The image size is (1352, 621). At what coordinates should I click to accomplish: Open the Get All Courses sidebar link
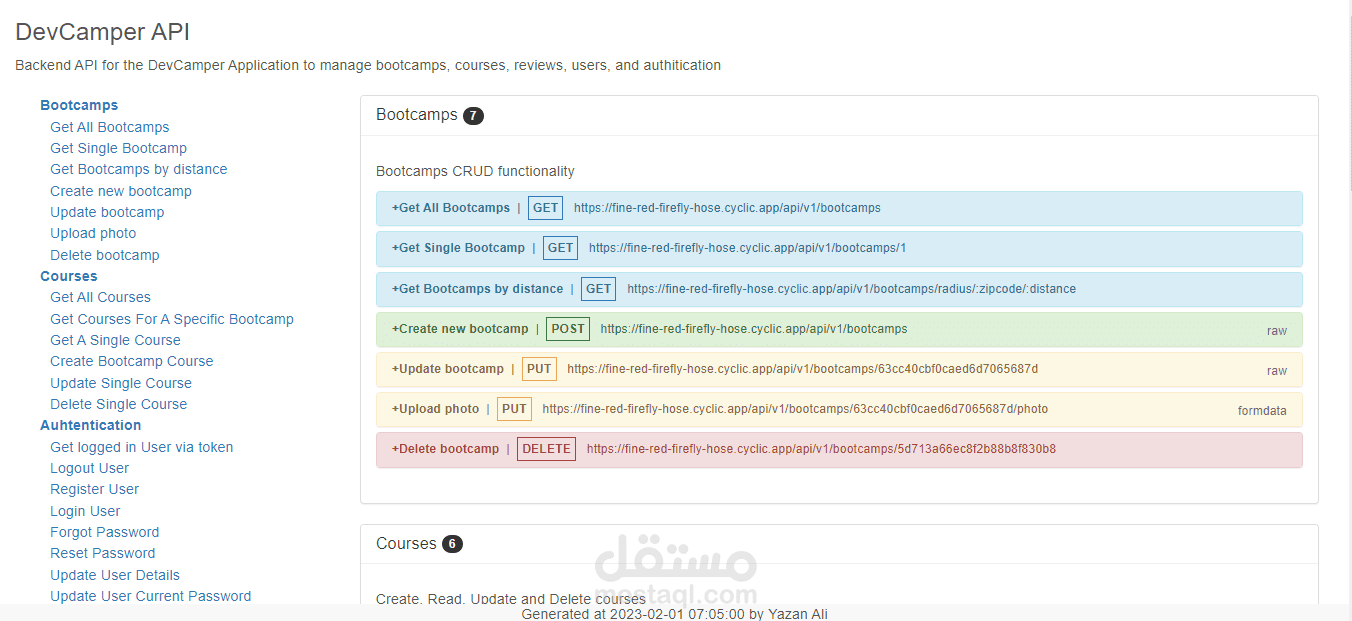(100, 297)
